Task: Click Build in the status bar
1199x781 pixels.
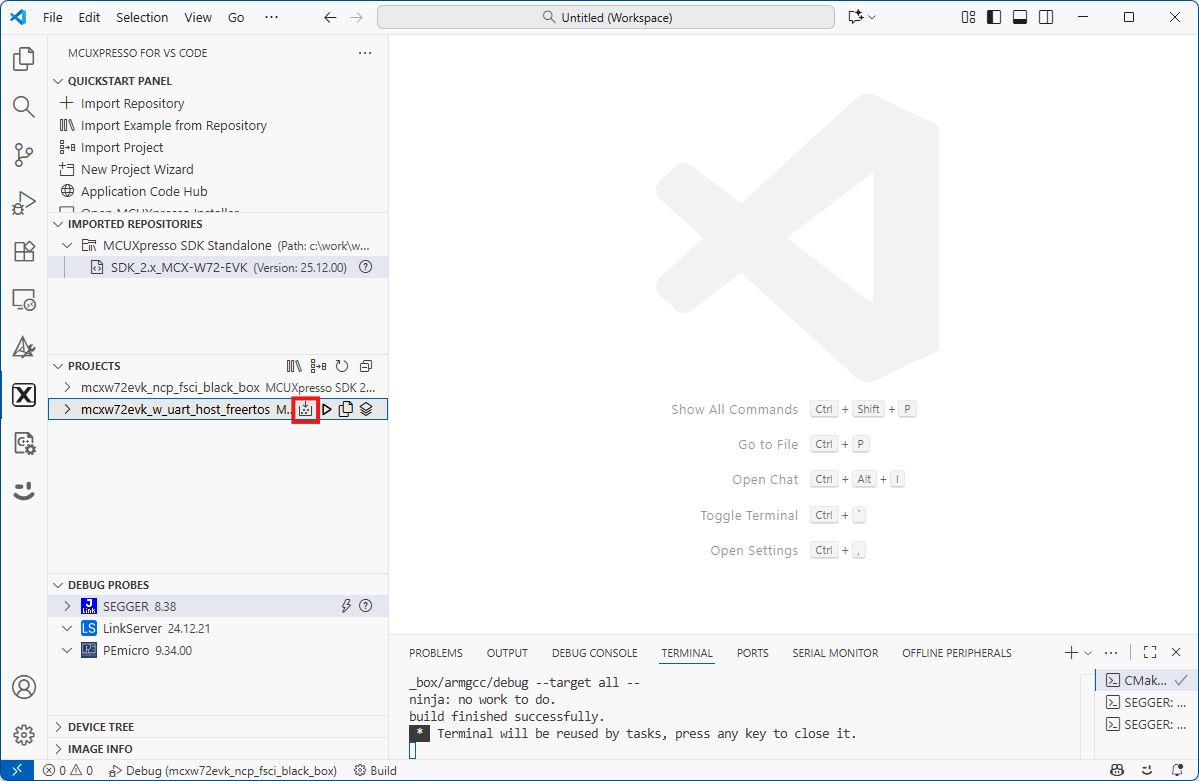Action: coord(376,771)
